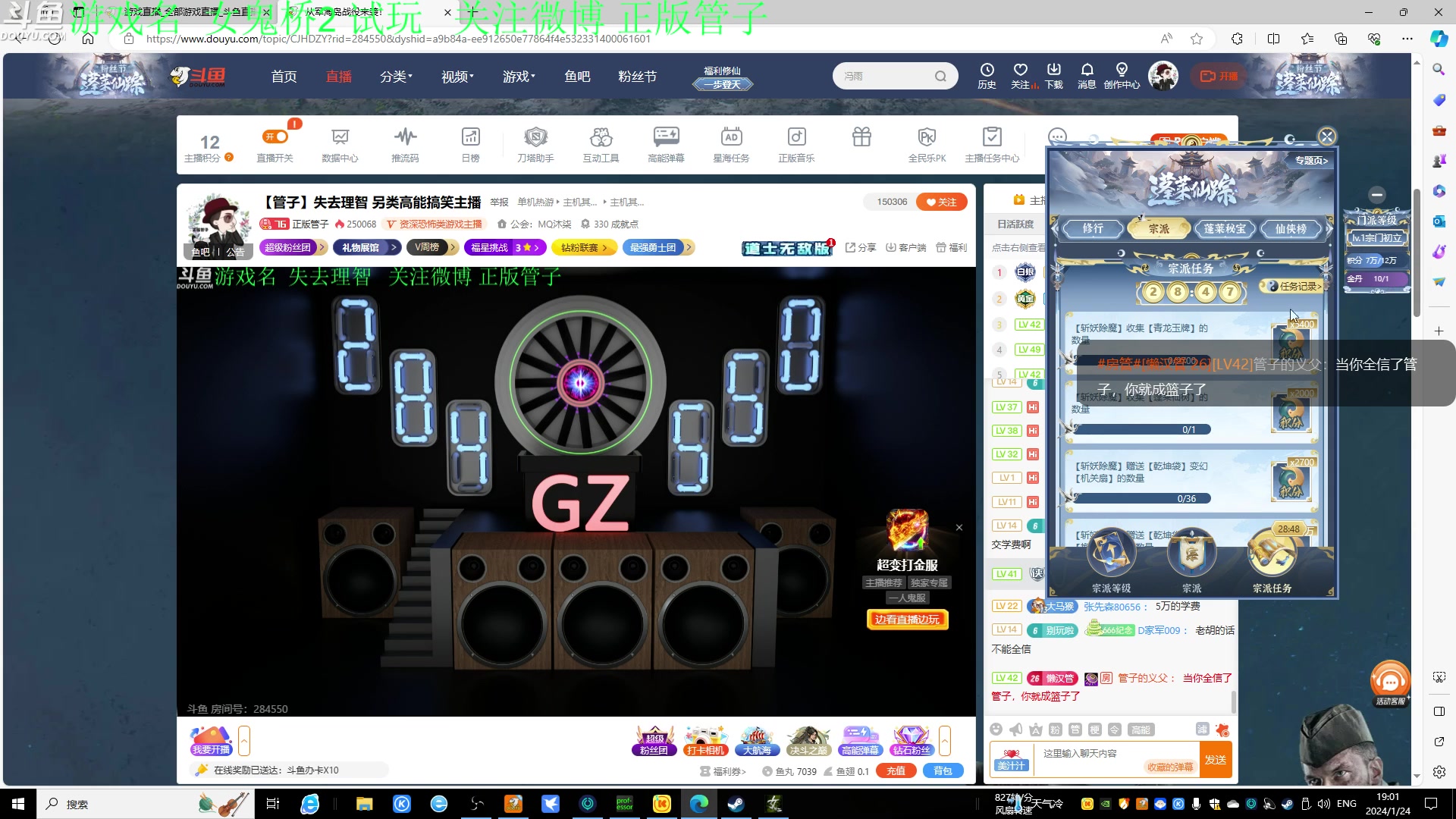
Task: Open the 数据中心 data center tool
Action: point(340,145)
